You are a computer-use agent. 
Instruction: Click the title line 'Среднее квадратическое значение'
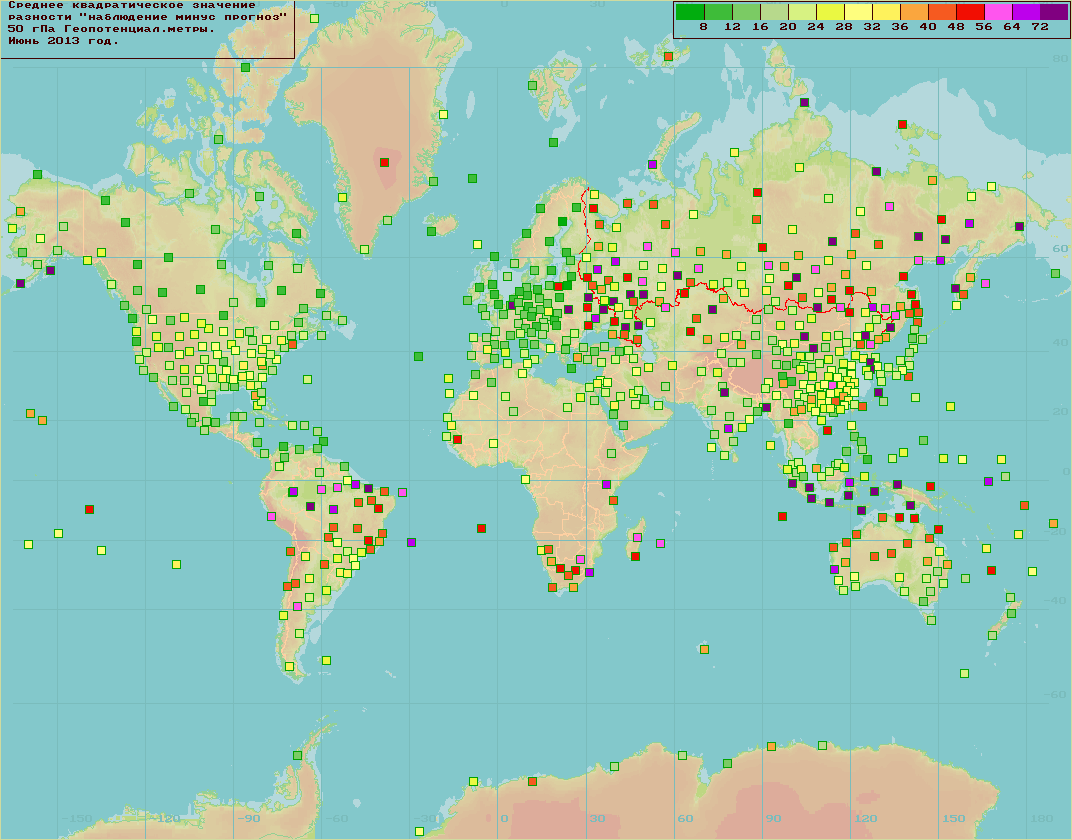[132, 5]
